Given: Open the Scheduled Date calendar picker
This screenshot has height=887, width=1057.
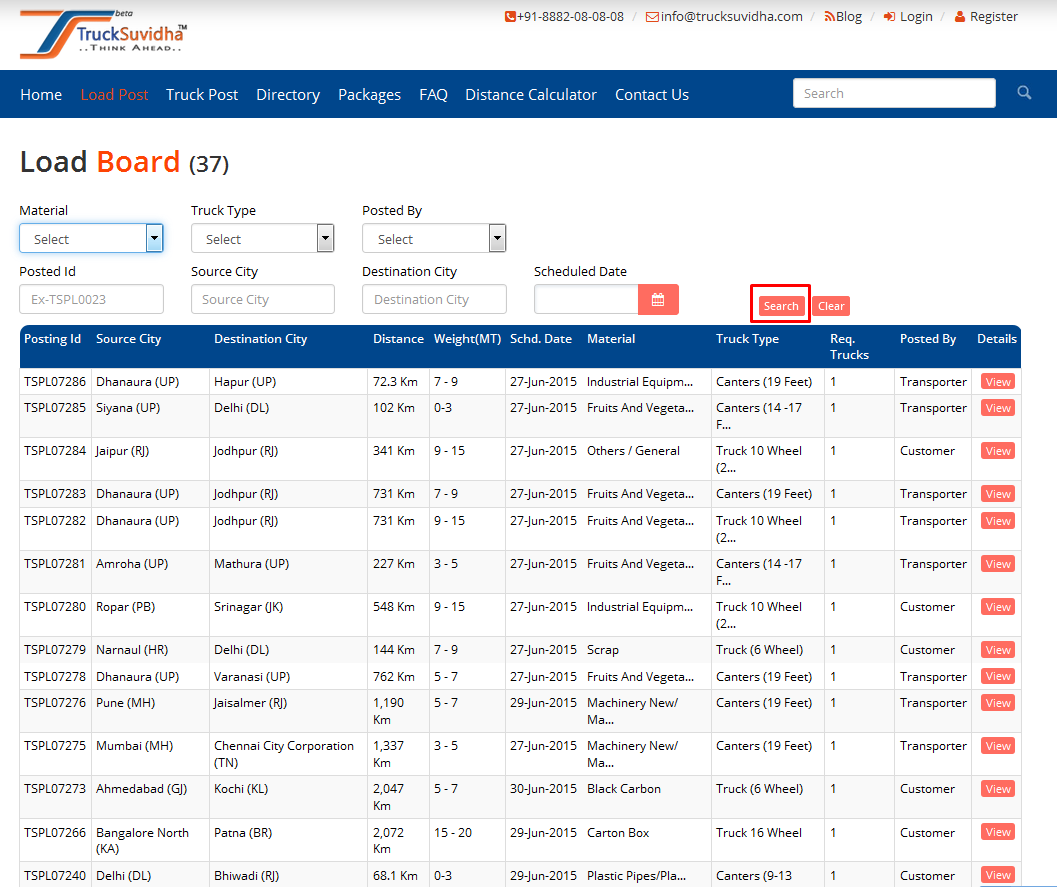Looking at the screenshot, I should pyautogui.click(x=658, y=300).
